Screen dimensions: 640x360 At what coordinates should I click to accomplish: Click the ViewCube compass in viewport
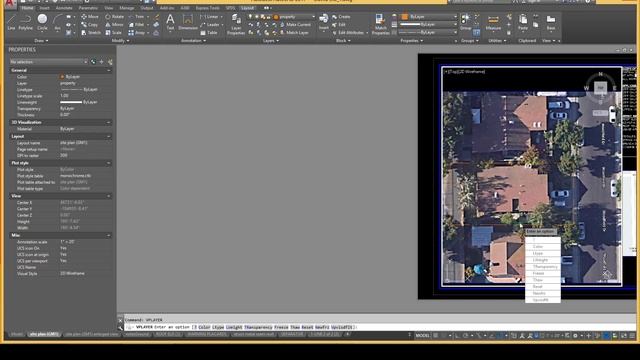(600, 87)
